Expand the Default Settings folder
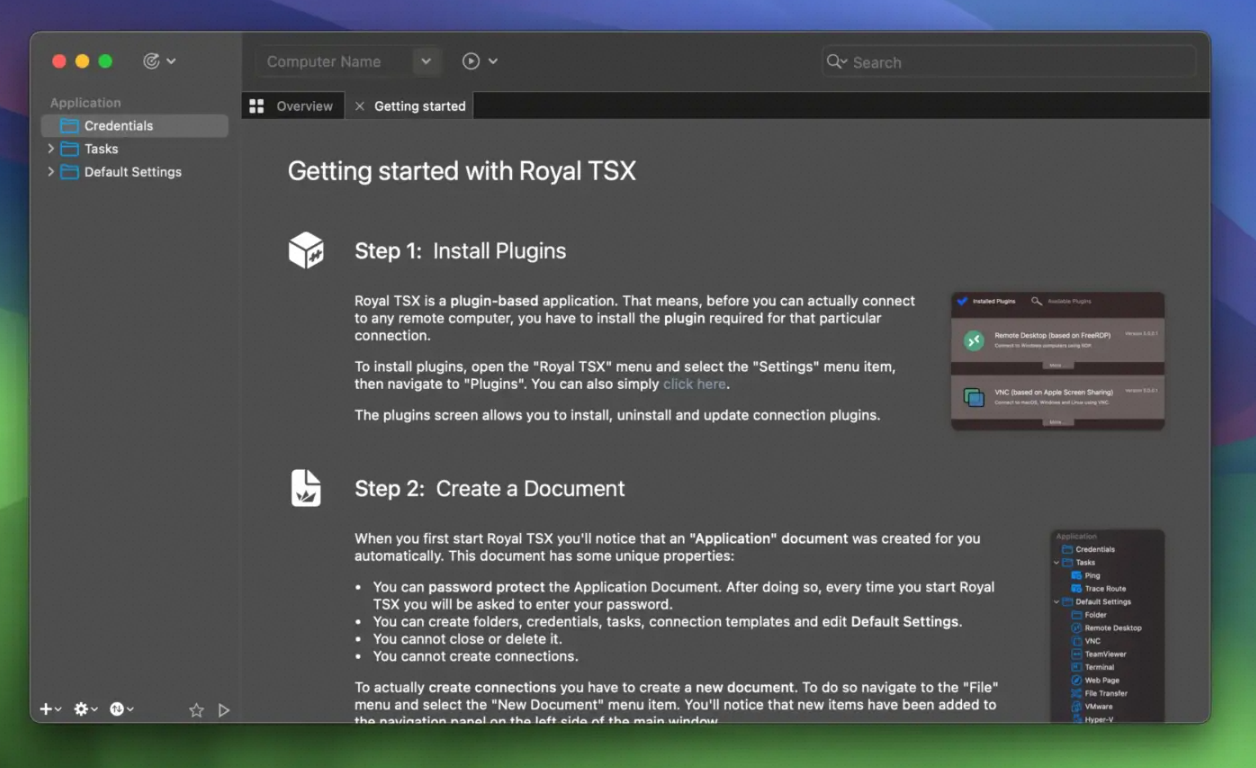 click(x=51, y=172)
